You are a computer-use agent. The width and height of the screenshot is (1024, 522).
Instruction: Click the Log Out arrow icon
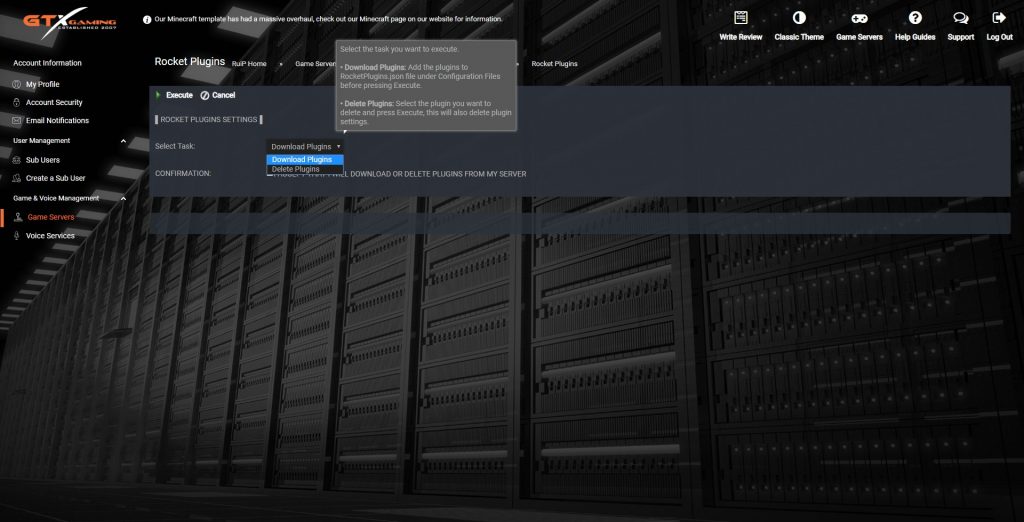[999, 18]
